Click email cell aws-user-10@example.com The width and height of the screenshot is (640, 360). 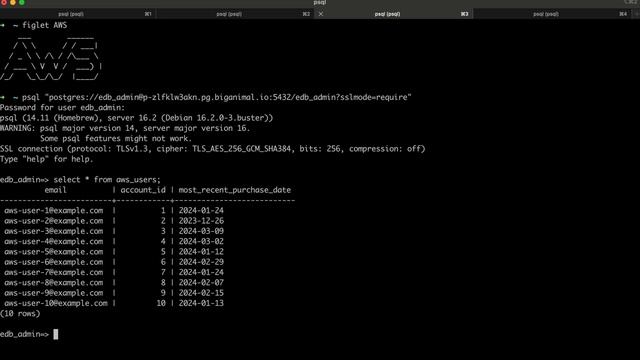pyautogui.click(x=56, y=303)
